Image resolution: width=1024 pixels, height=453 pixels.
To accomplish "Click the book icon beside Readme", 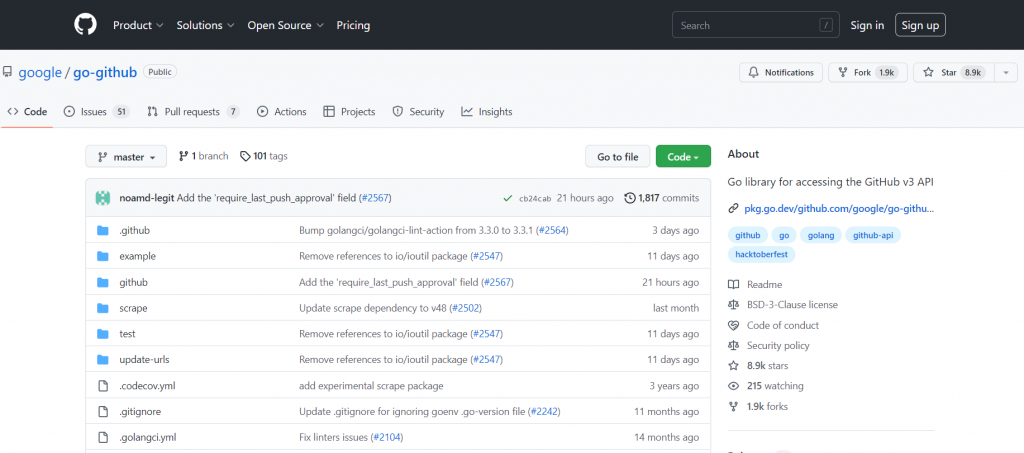I will (733, 285).
